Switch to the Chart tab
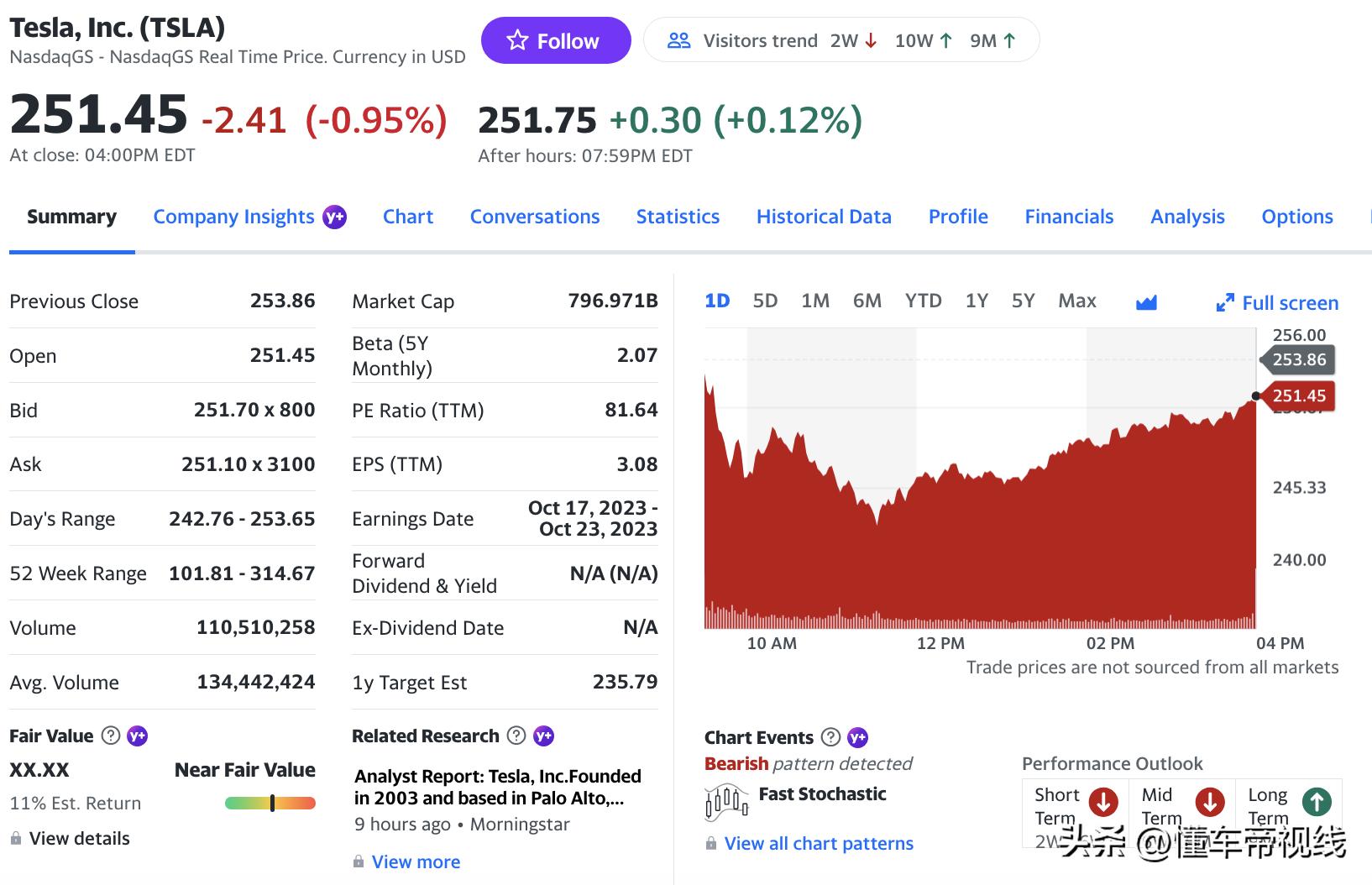 408,217
